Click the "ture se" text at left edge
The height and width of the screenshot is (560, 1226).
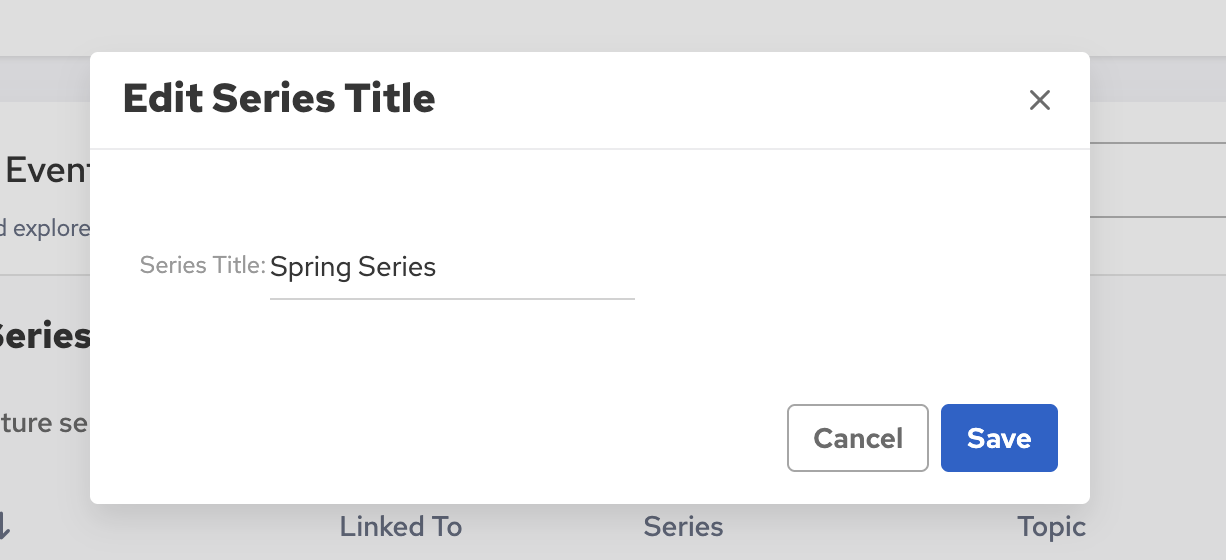[x=46, y=423]
